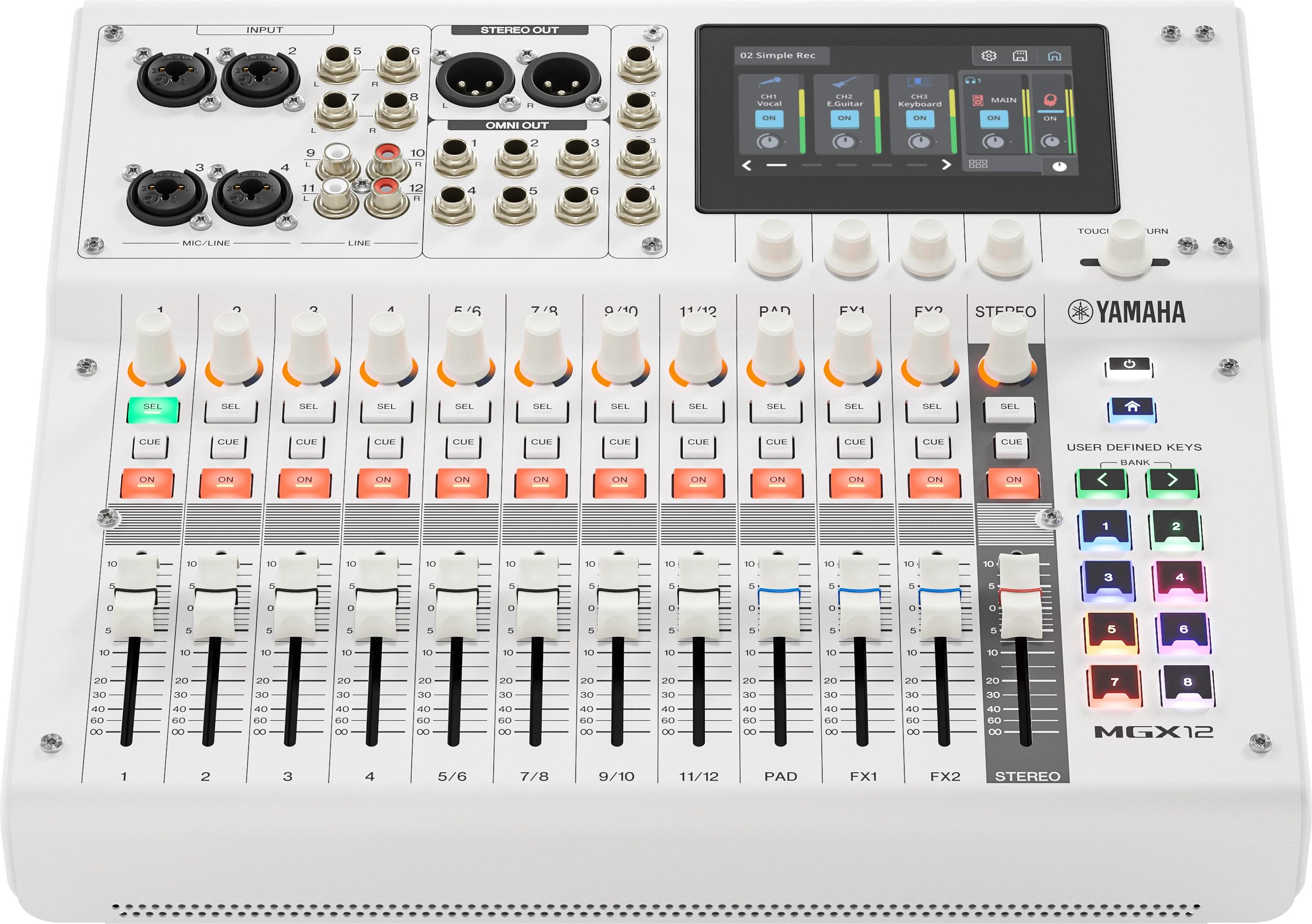Viewport: 1312px width, 924px height.
Task: Tap CH2's level knob on the touchscreen
Action: click(846, 141)
